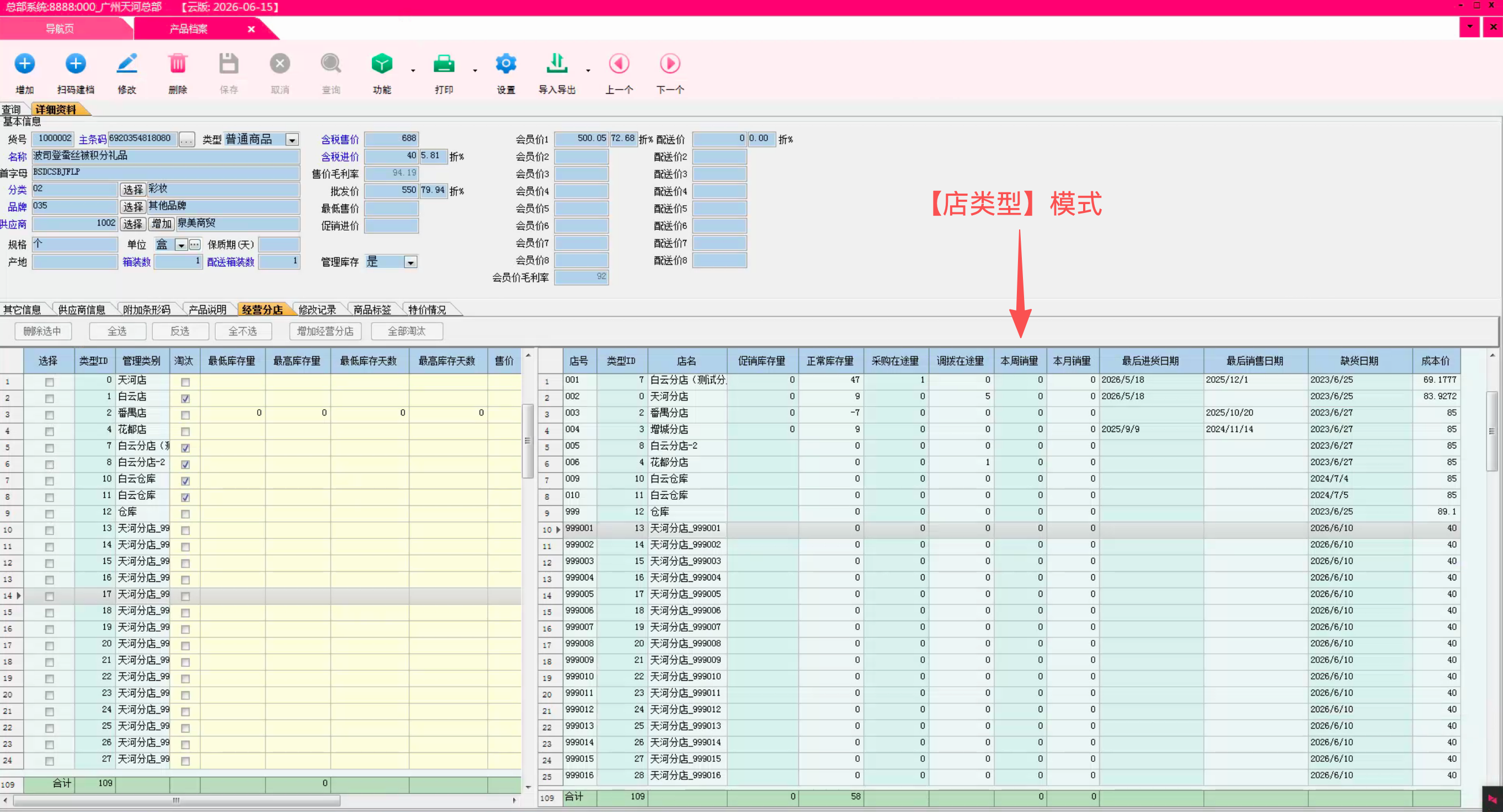Click the red icon at bottom-right corner

coord(1492,799)
